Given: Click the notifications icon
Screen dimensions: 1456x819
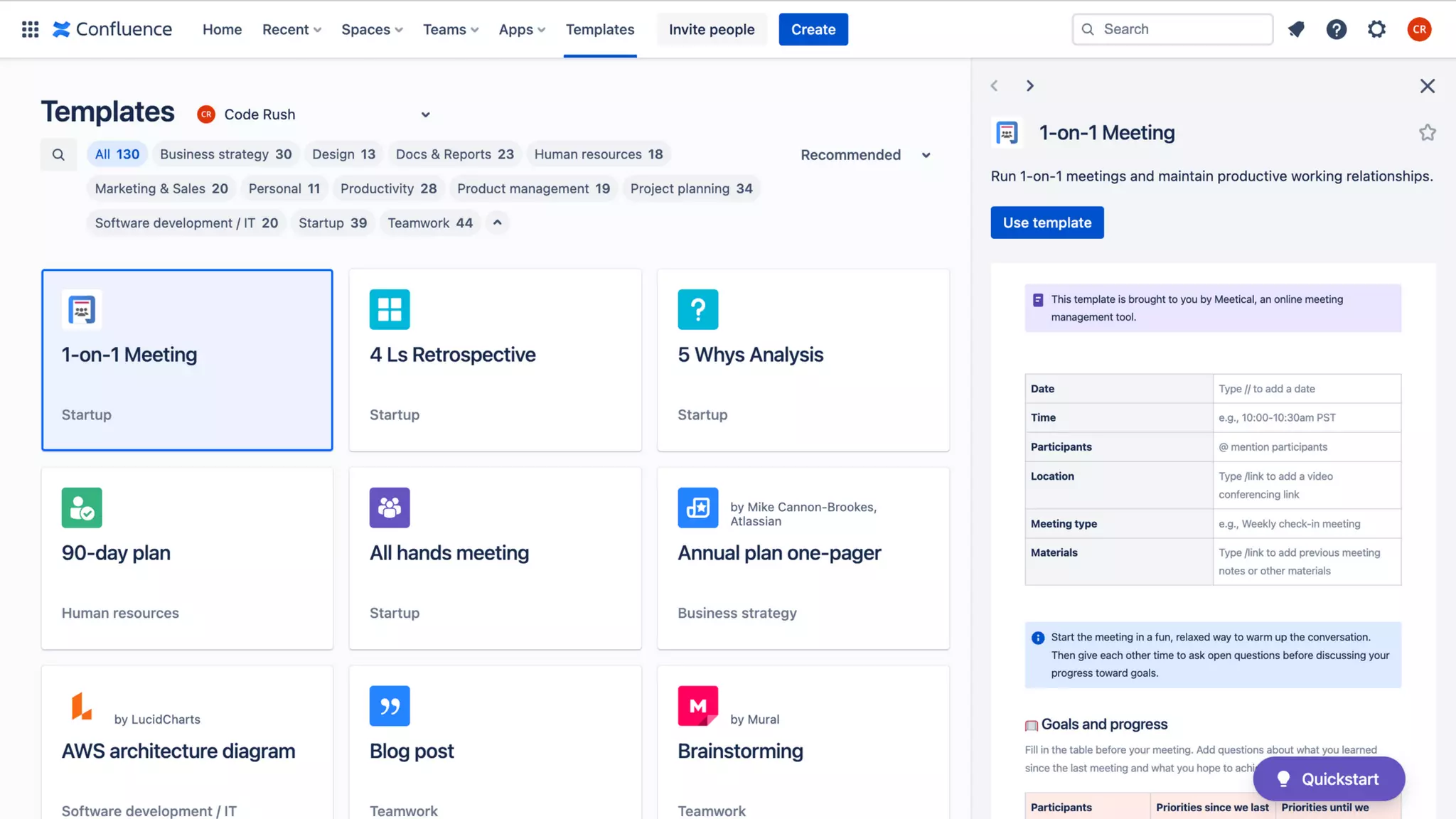Looking at the screenshot, I should [x=1296, y=29].
